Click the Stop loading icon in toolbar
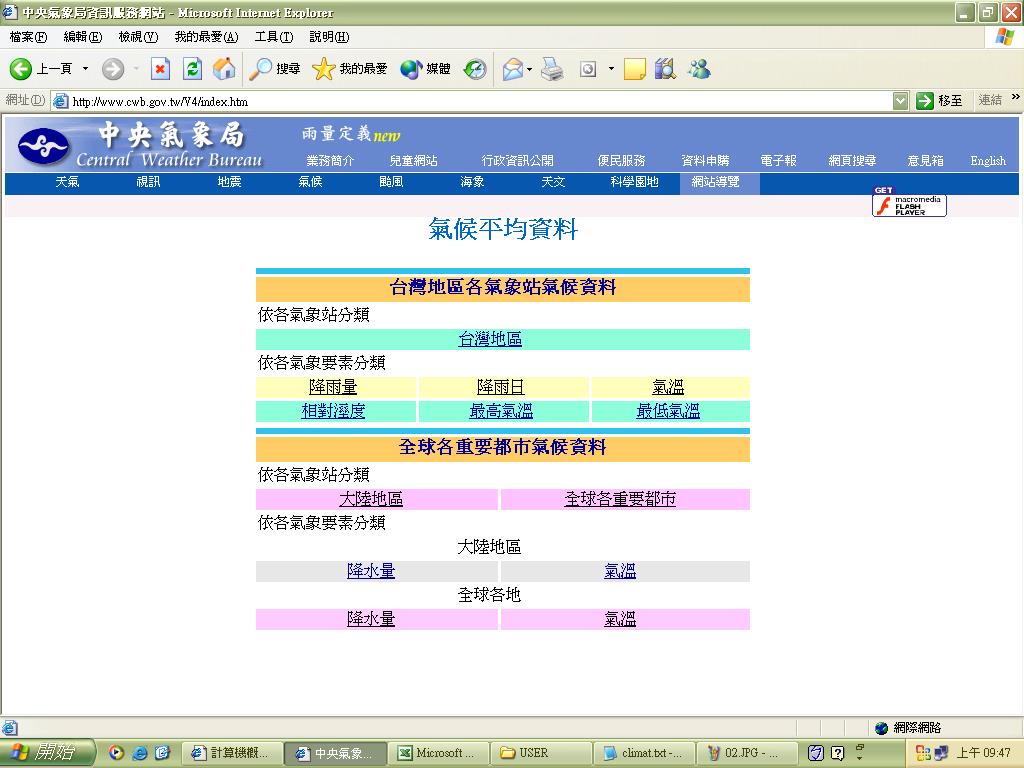The width and height of the screenshot is (1024, 768). [160, 69]
